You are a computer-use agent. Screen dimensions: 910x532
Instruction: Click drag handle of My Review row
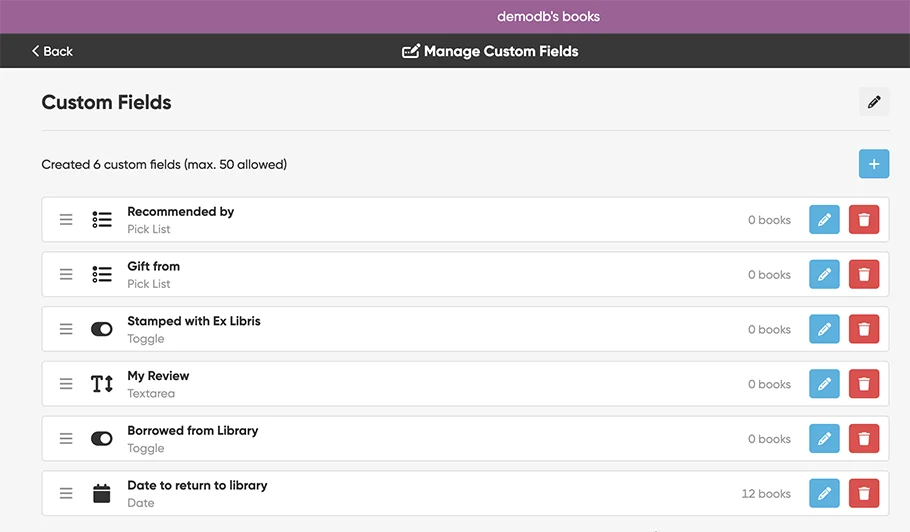point(66,384)
